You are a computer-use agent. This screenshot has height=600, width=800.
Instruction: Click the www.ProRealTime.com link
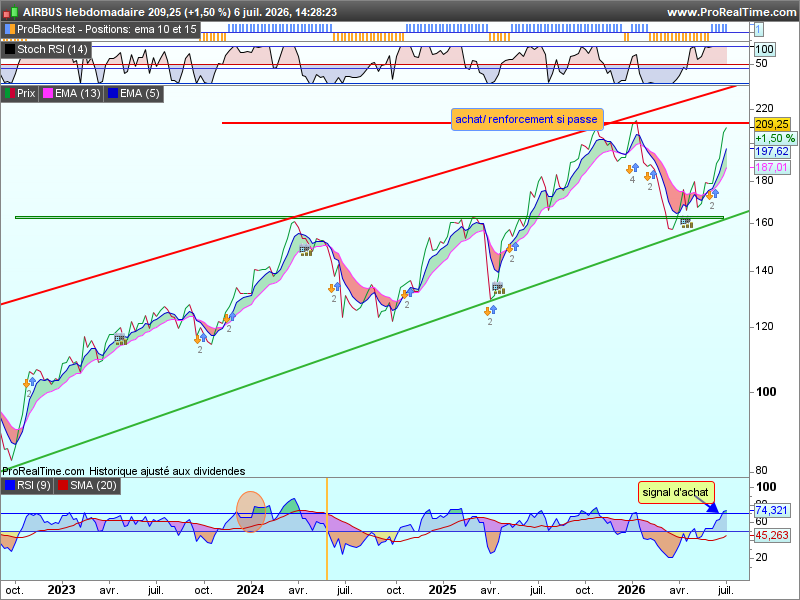(x=732, y=12)
